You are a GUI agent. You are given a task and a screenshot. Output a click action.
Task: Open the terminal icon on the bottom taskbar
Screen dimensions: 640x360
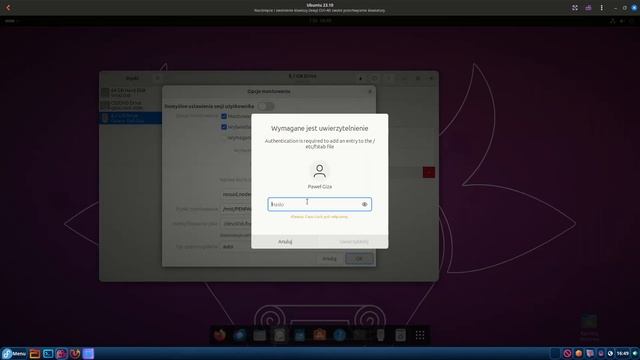pos(48,353)
